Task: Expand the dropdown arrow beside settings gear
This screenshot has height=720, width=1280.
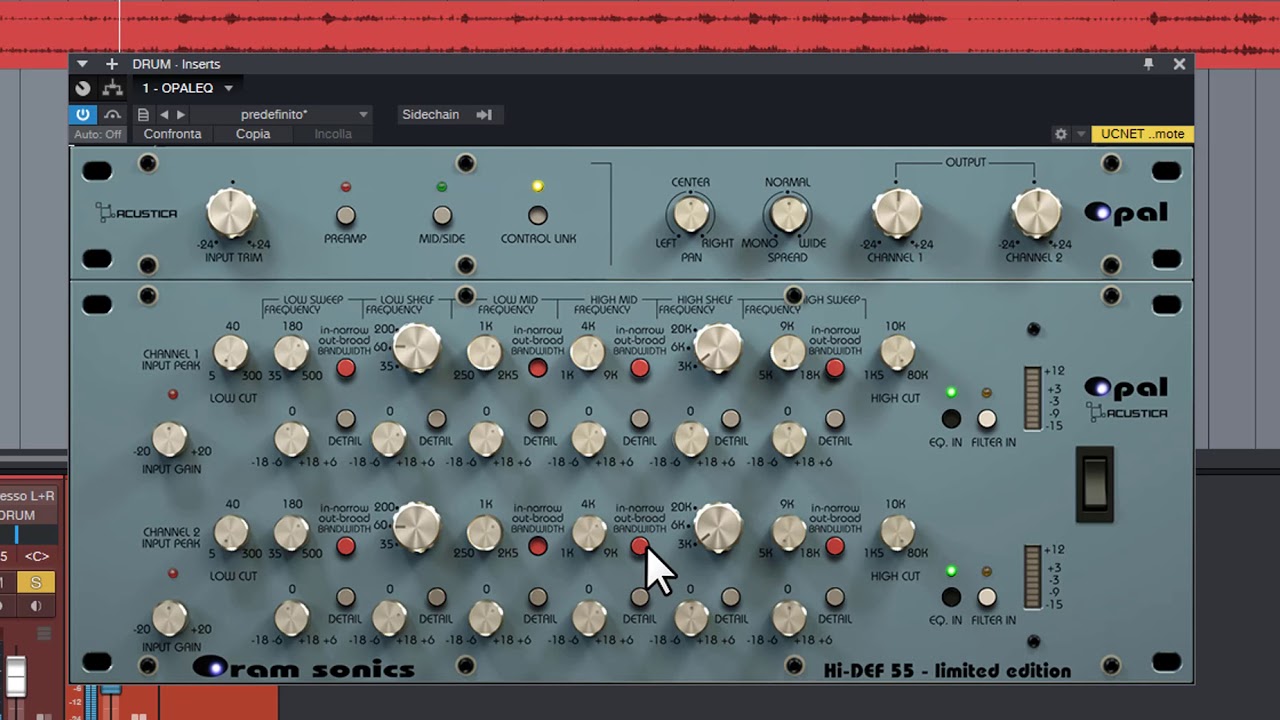Action: (1080, 134)
